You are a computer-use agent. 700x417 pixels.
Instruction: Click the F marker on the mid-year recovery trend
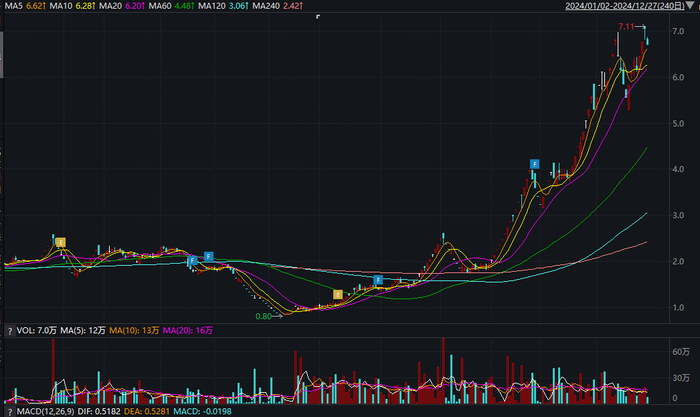pyautogui.click(x=378, y=280)
